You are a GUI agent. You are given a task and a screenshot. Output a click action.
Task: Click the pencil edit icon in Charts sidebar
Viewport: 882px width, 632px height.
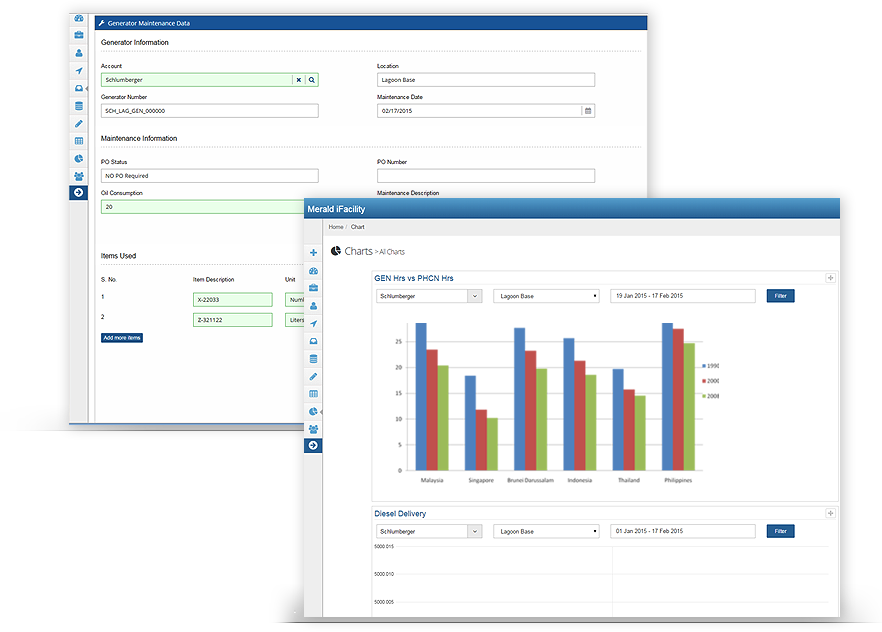tap(313, 376)
